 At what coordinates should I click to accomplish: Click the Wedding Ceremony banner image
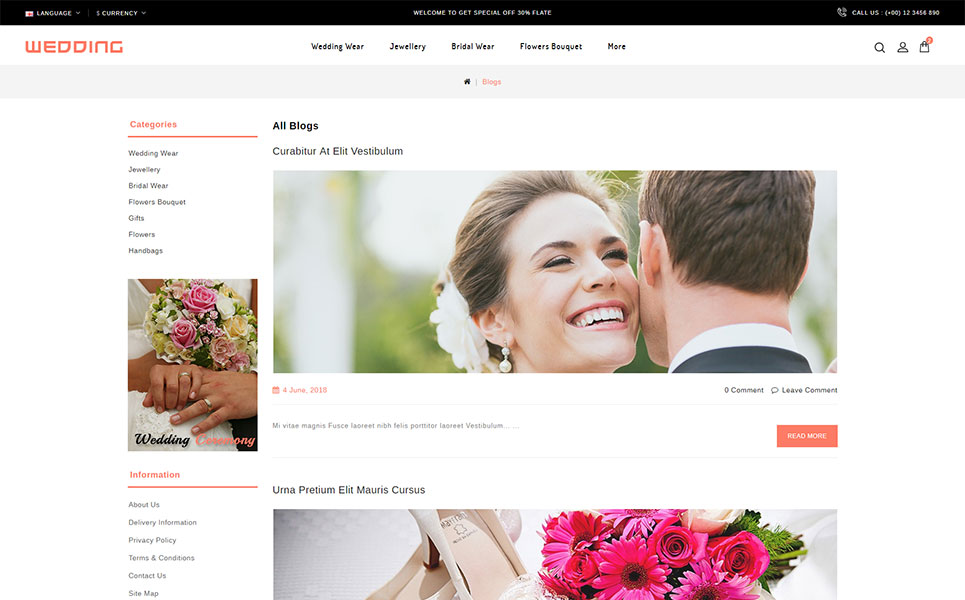coord(192,365)
